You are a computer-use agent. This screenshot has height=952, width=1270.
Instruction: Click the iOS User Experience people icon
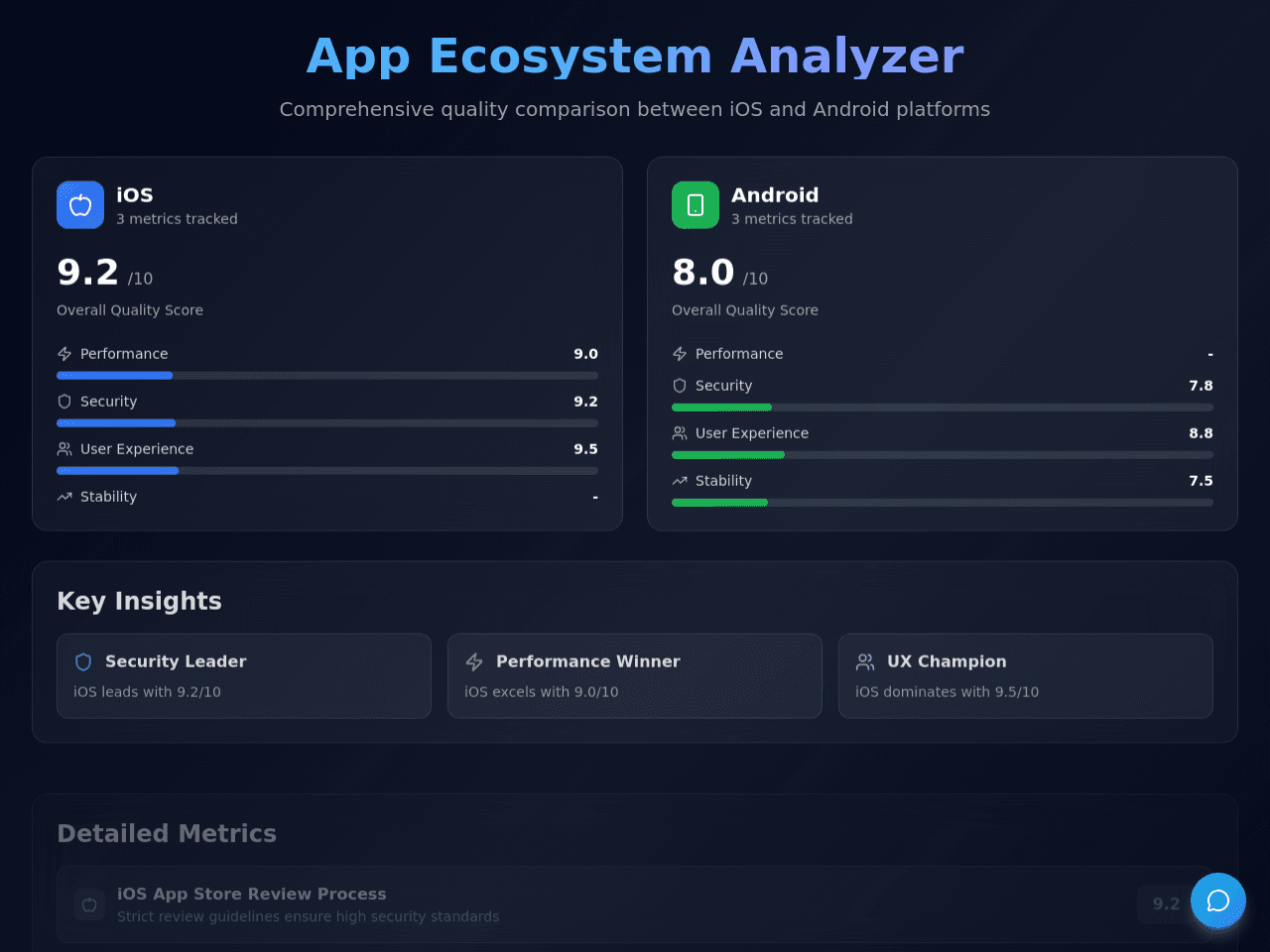coord(64,449)
